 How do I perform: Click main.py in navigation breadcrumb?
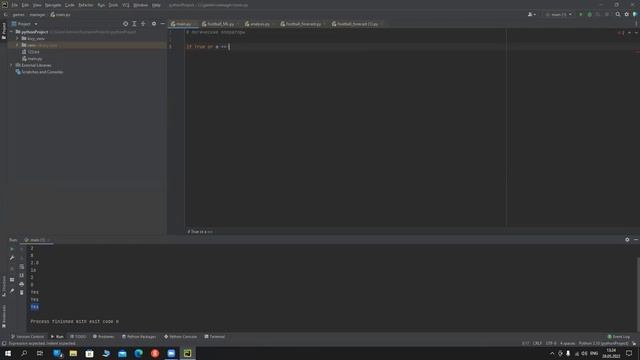click(60, 15)
